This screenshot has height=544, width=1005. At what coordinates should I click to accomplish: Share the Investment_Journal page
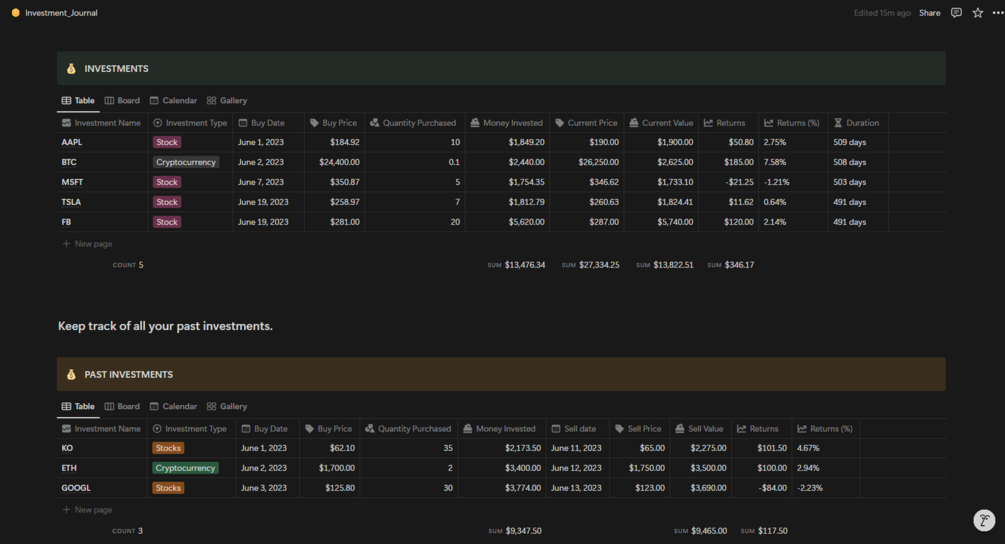click(929, 13)
